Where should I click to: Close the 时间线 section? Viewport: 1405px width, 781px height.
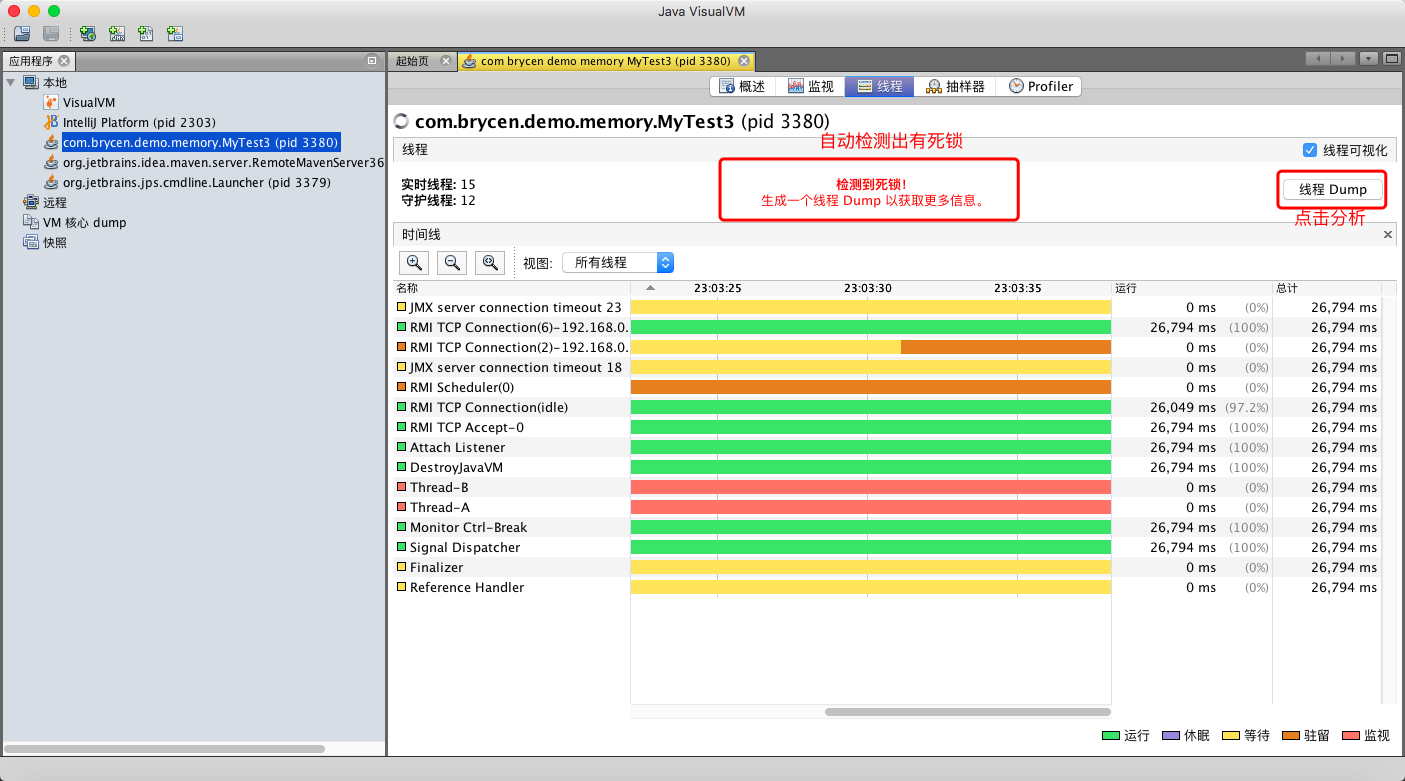pos(1387,235)
